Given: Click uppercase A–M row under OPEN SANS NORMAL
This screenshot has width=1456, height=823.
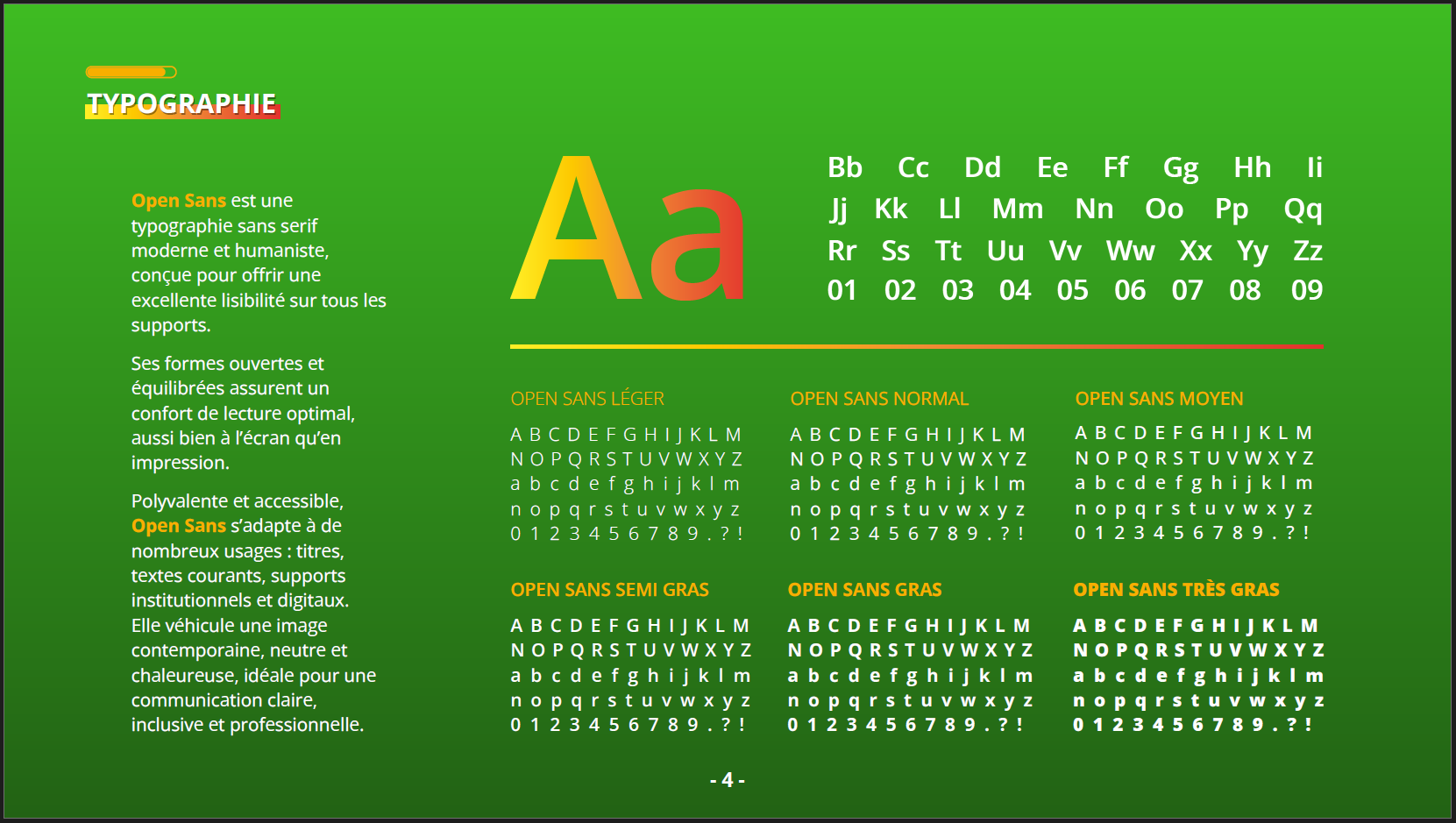Looking at the screenshot, I should (907, 435).
